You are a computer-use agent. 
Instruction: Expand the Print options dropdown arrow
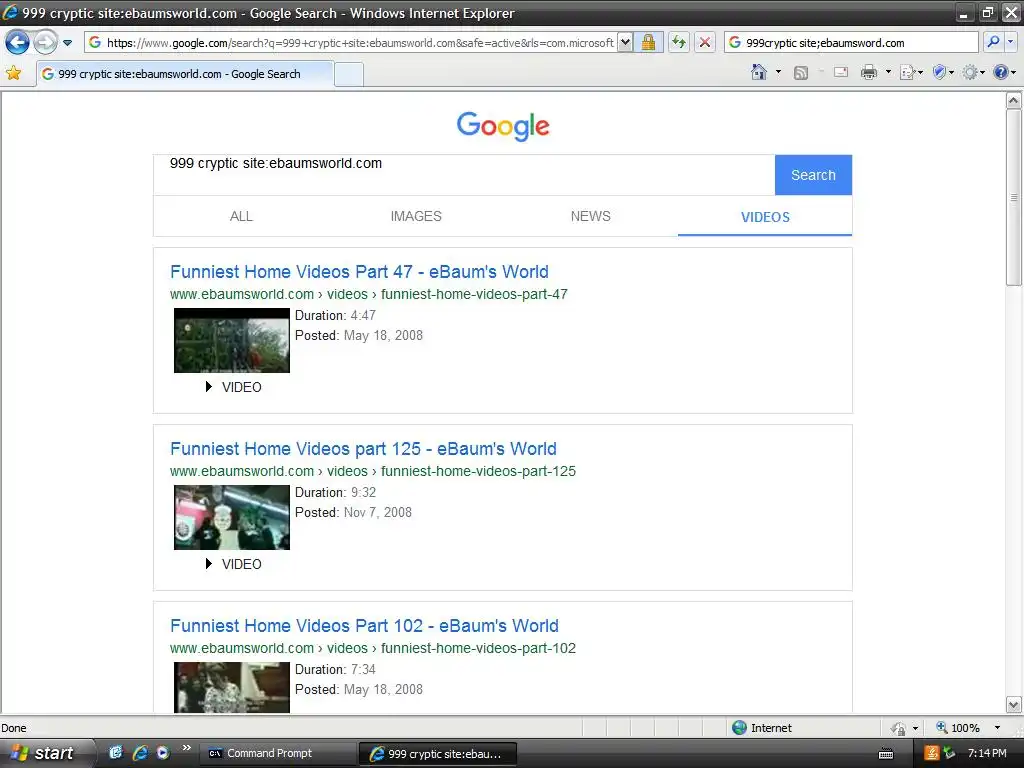pos(888,72)
